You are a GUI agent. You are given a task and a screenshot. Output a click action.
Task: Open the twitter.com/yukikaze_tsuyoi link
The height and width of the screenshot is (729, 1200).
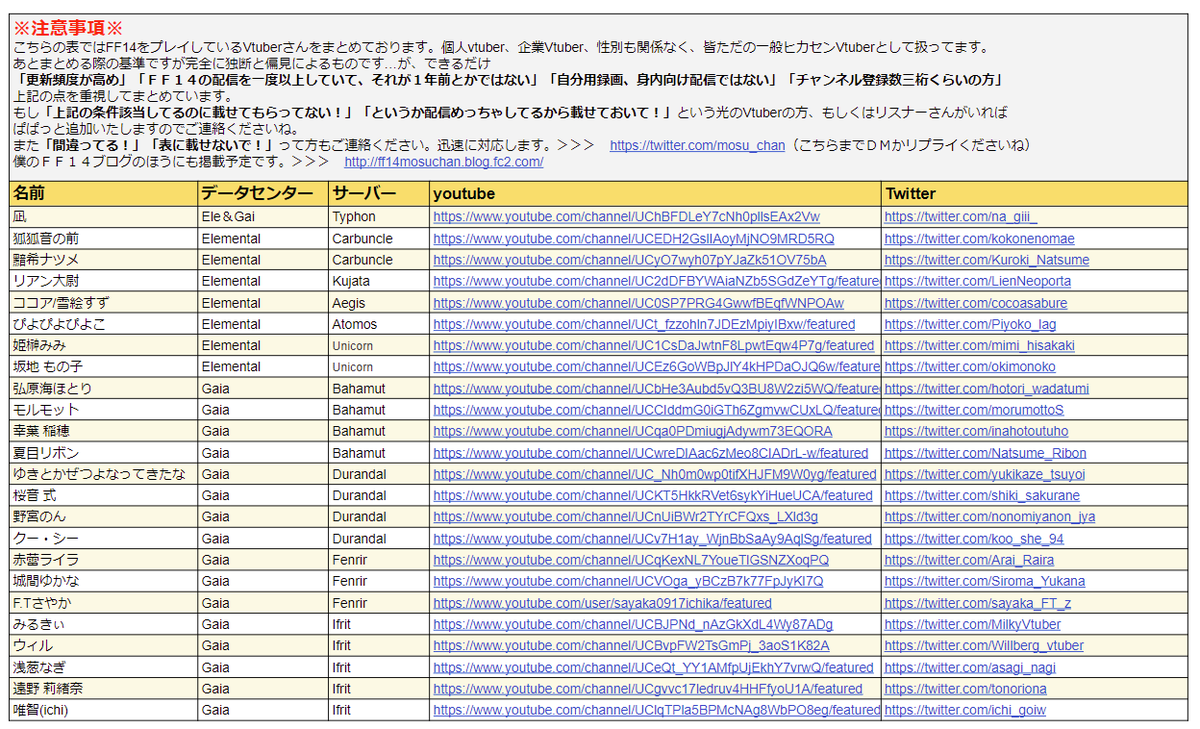[x=985, y=474]
